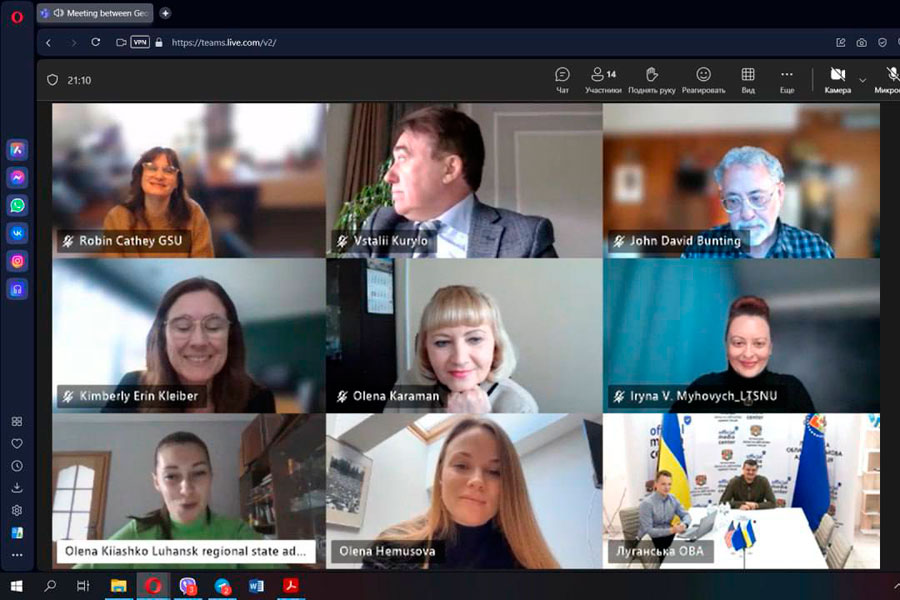The image size is (900, 600).
Task: Go back to previous page in browser
Action: click(49, 42)
